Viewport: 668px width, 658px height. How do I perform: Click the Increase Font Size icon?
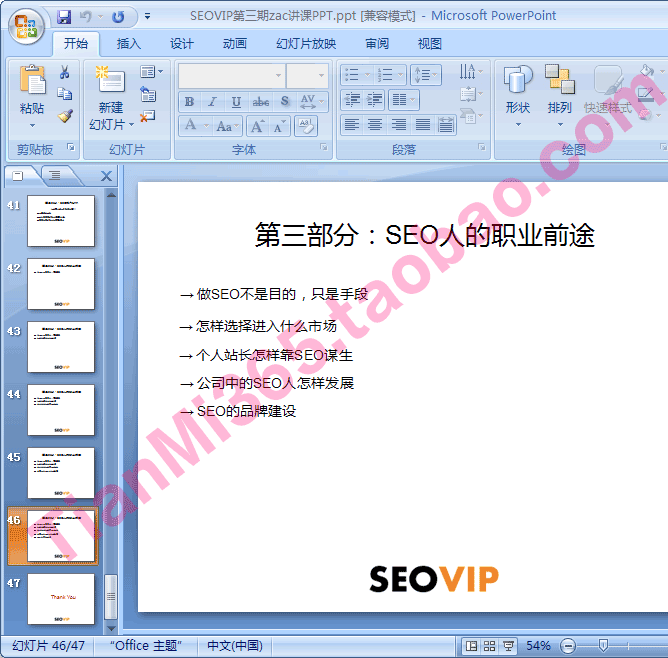(x=257, y=126)
